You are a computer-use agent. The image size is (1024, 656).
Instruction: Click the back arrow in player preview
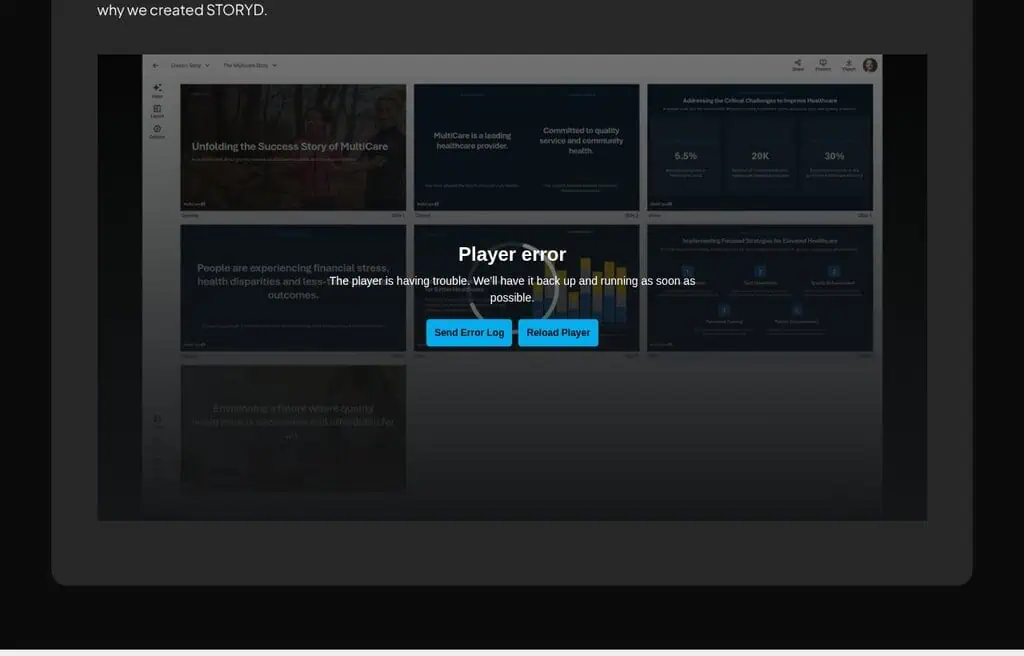(155, 65)
